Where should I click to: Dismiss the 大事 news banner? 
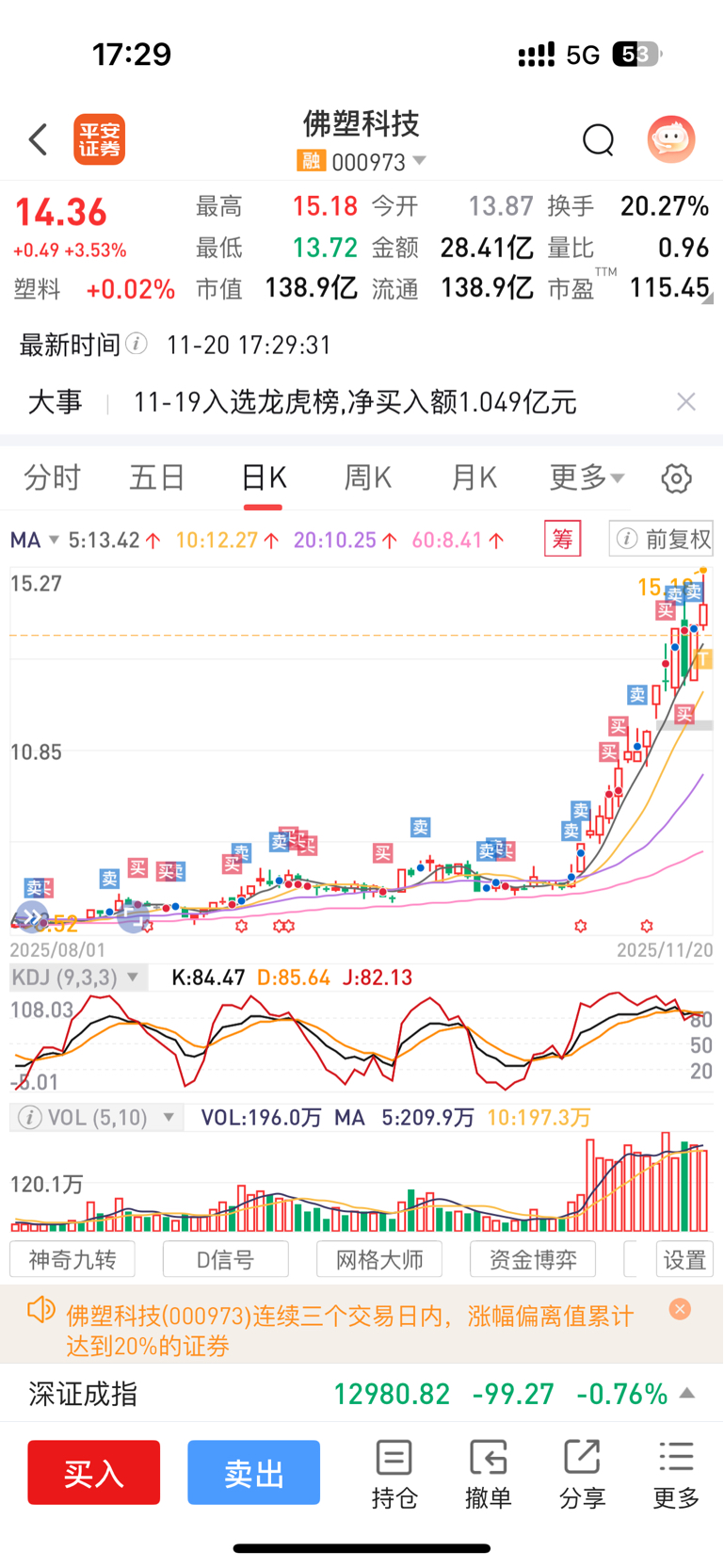[x=686, y=402]
